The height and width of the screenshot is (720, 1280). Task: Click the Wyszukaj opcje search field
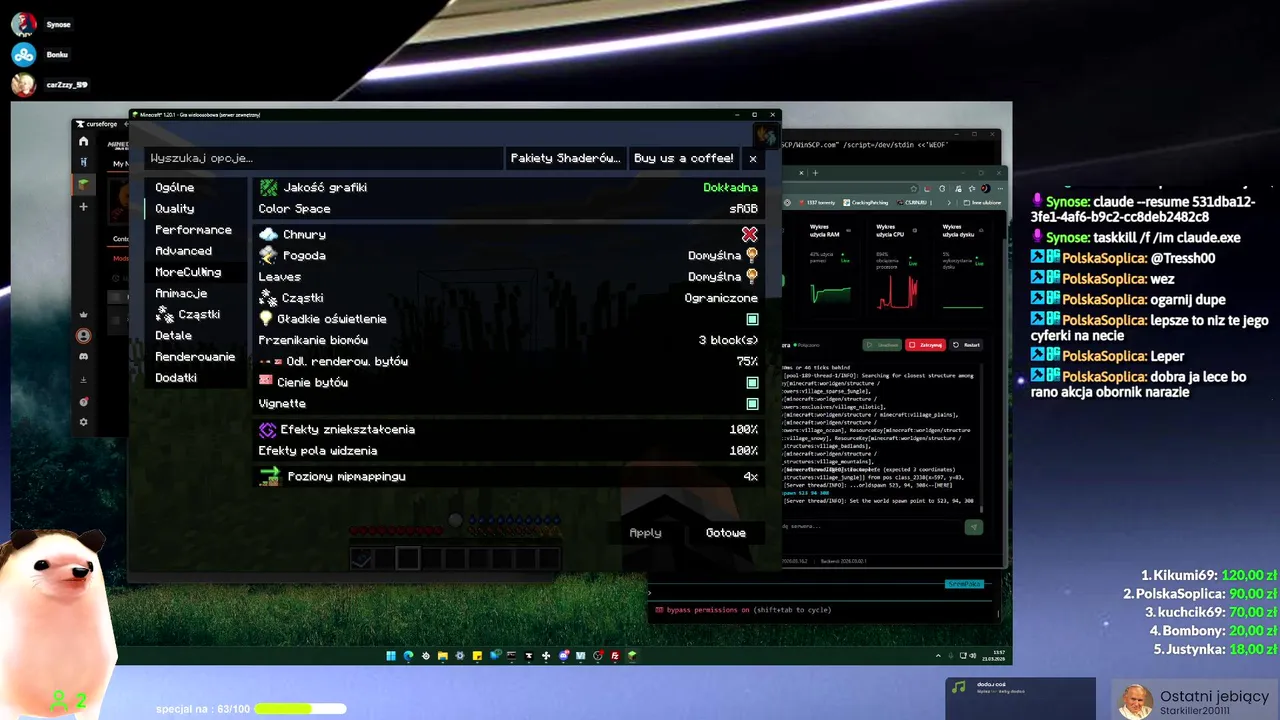pos(325,158)
